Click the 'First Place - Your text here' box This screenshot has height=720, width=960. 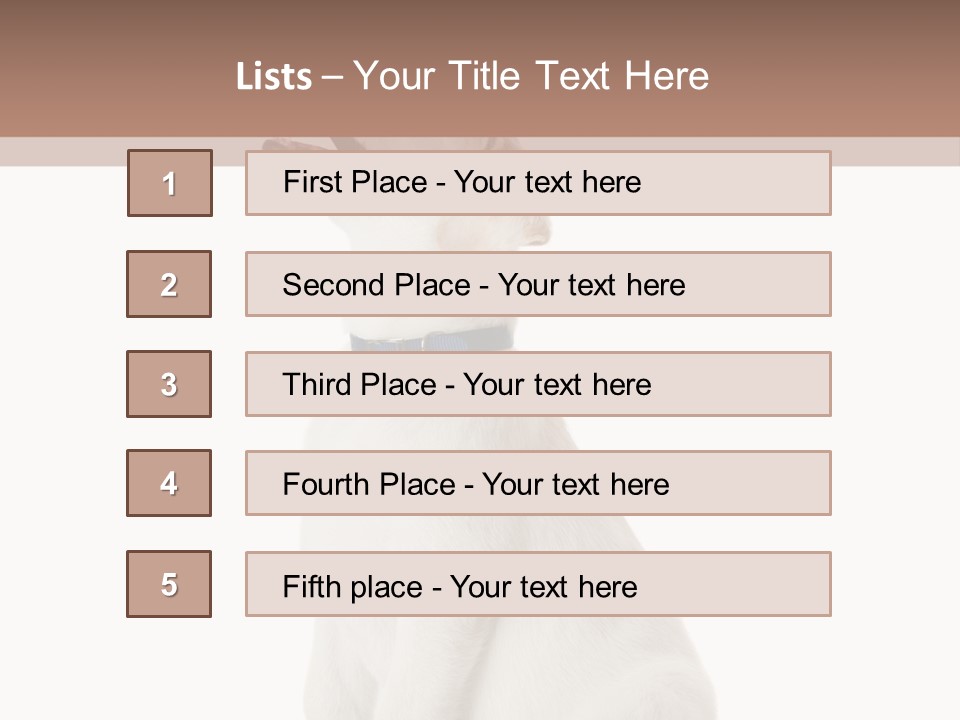pyautogui.click(x=538, y=183)
